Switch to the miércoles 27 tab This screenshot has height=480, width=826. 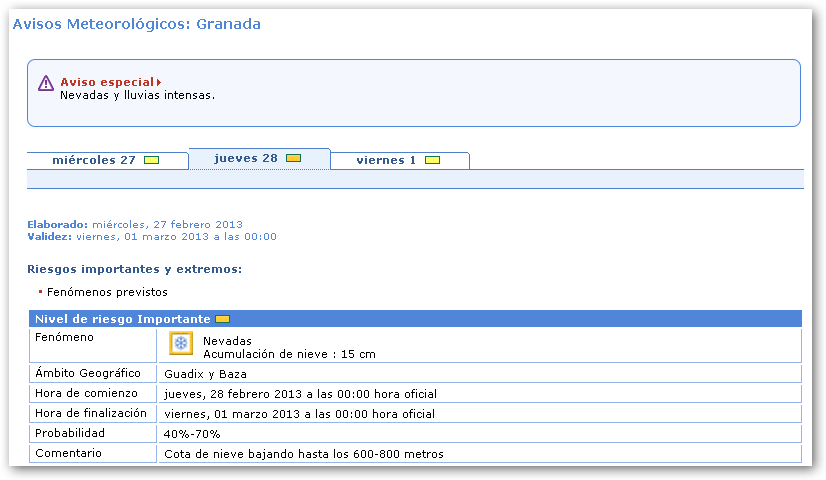94,160
